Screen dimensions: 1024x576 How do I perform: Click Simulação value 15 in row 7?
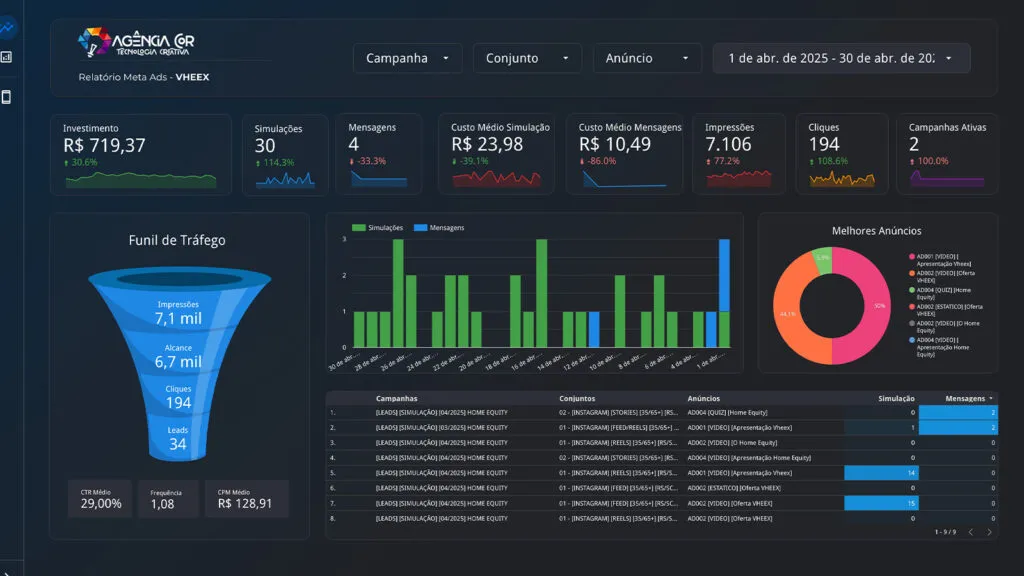point(881,504)
